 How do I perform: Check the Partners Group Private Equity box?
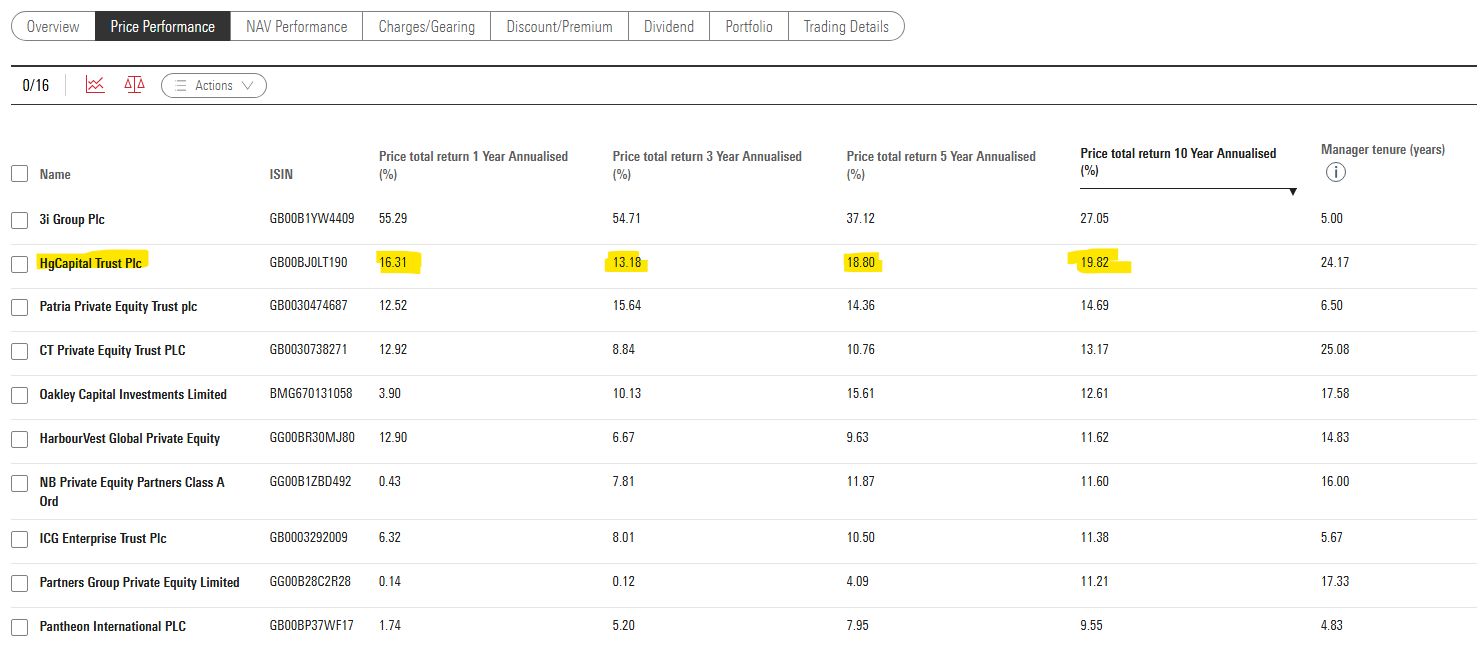click(19, 583)
